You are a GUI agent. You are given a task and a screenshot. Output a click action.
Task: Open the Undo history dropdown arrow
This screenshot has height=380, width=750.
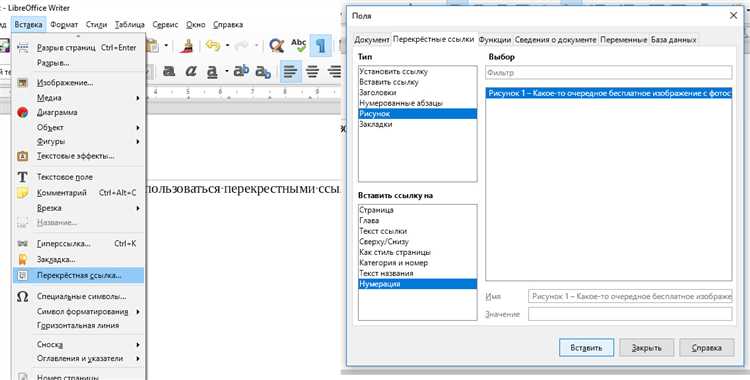[227, 46]
